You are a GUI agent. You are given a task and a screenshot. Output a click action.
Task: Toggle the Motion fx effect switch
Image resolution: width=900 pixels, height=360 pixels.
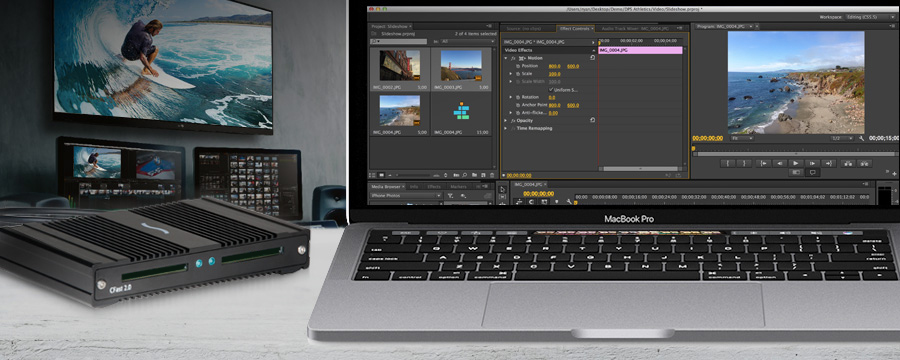tap(513, 58)
